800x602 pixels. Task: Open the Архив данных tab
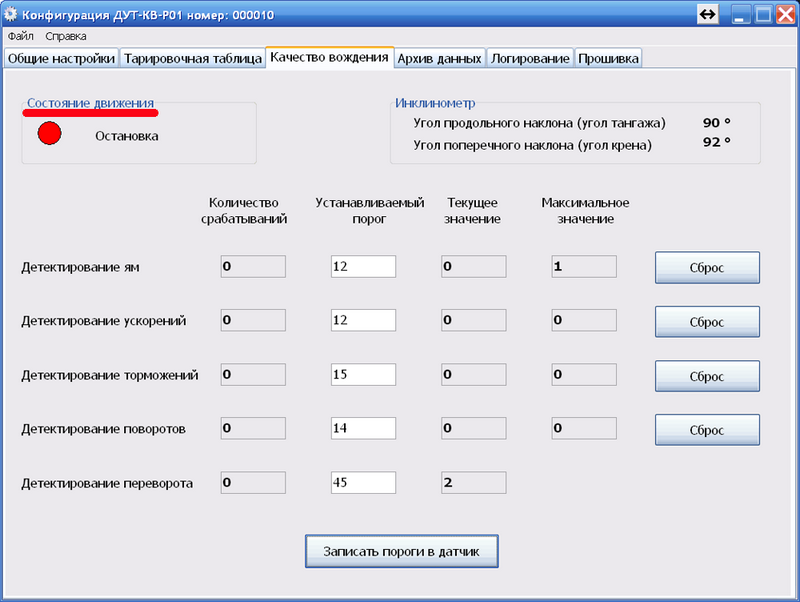coord(440,58)
